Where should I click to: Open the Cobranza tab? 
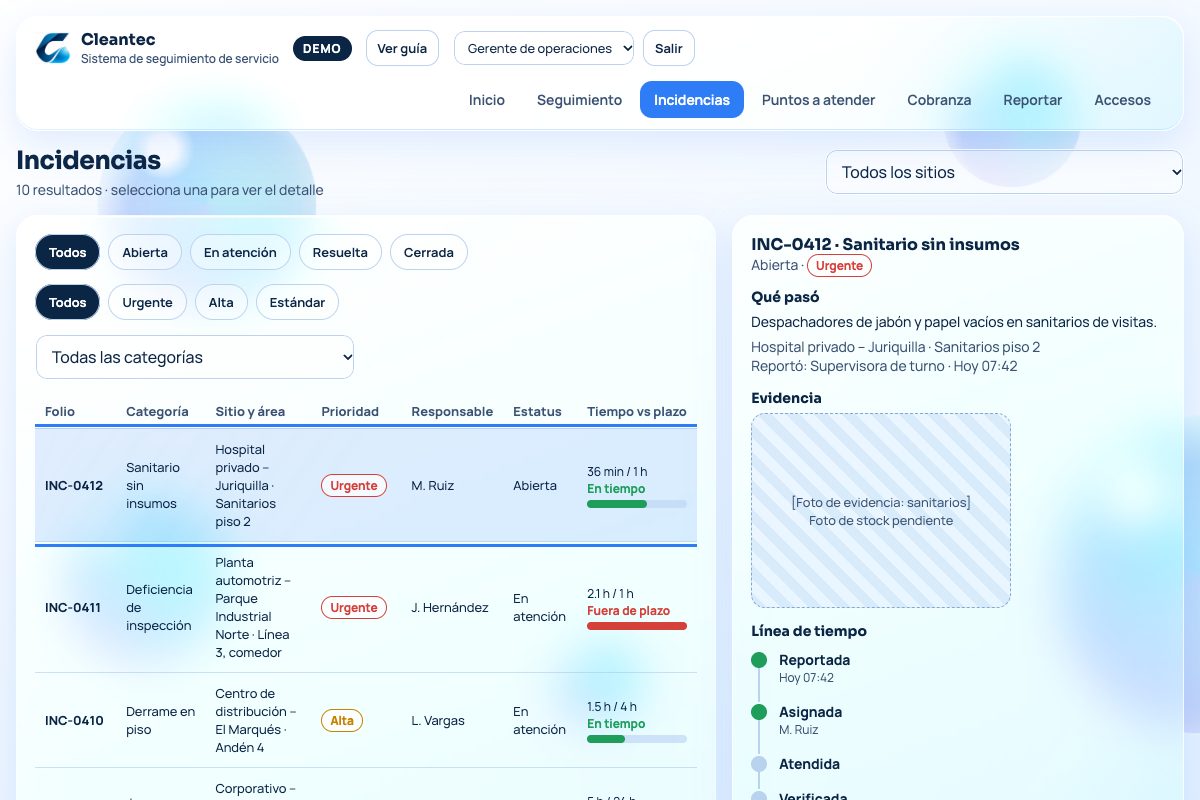tap(939, 100)
